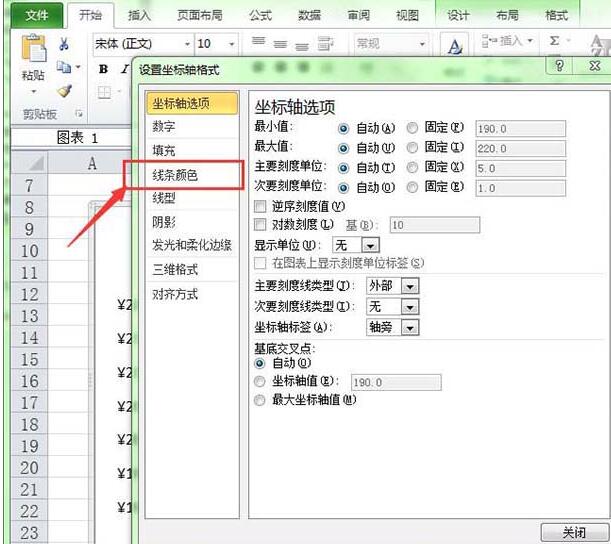Click column header A
This screenshot has width=611, height=544.
click(92, 163)
